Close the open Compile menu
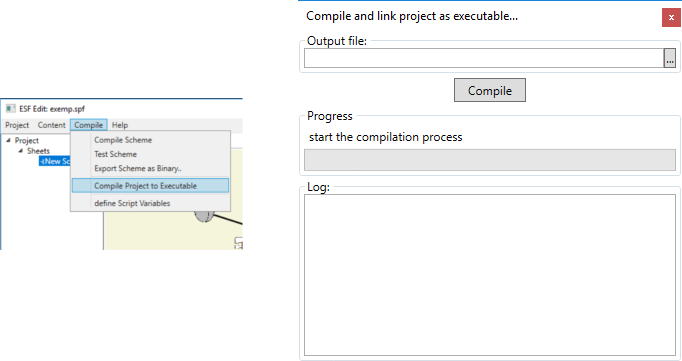Viewport: 682px width, 361px height. click(x=88, y=125)
